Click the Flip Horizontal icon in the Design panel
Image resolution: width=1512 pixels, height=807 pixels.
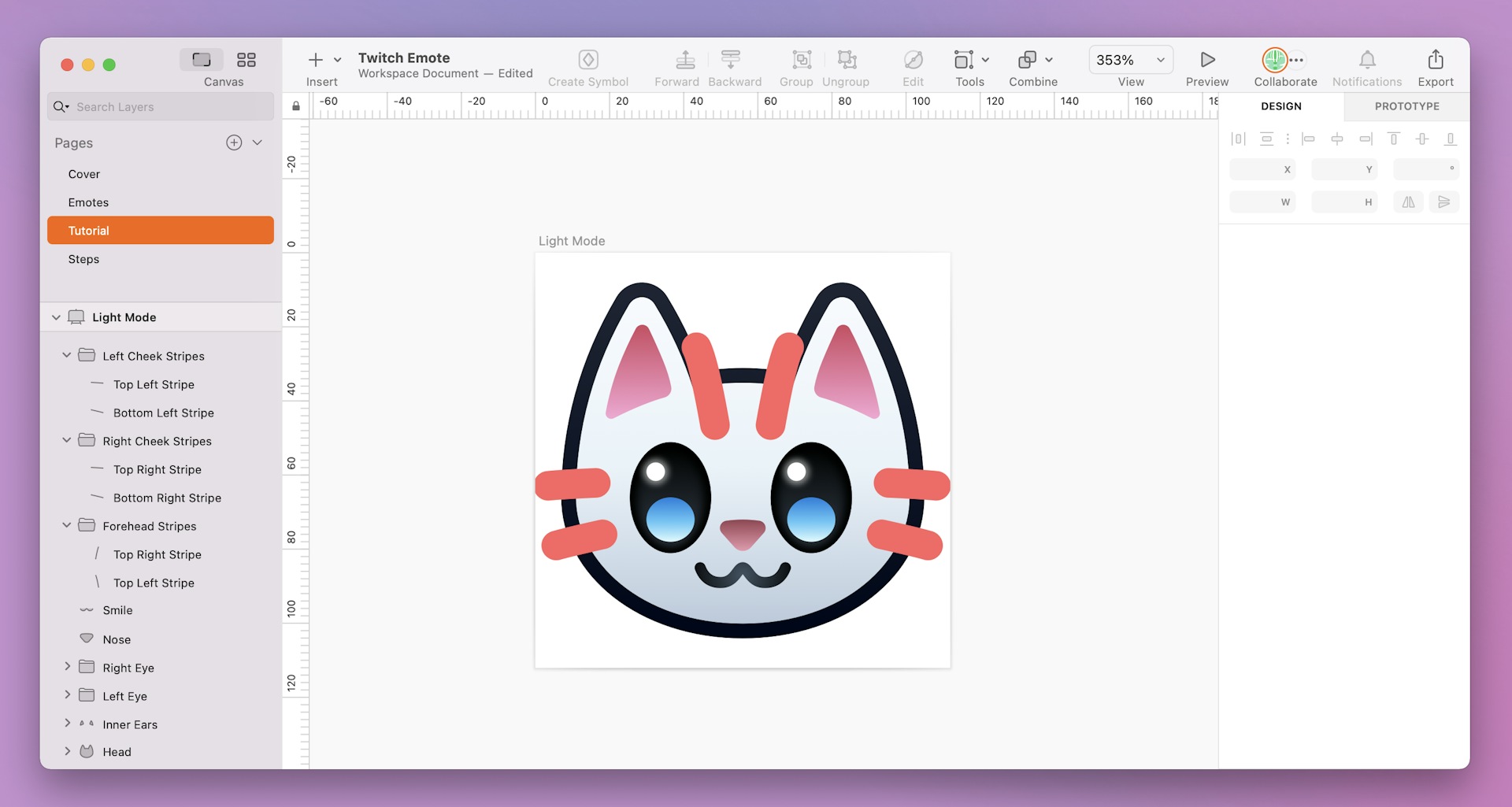(1409, 202)
